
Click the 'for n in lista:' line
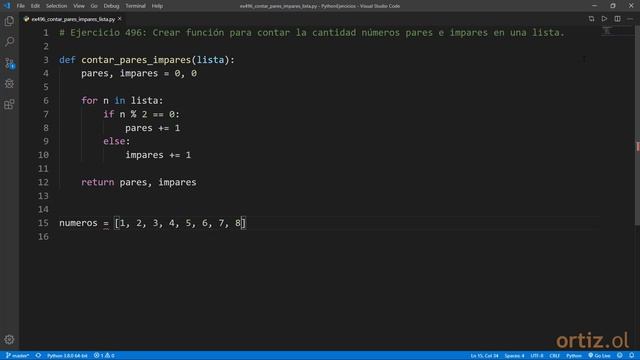click(x=122, y=101)
